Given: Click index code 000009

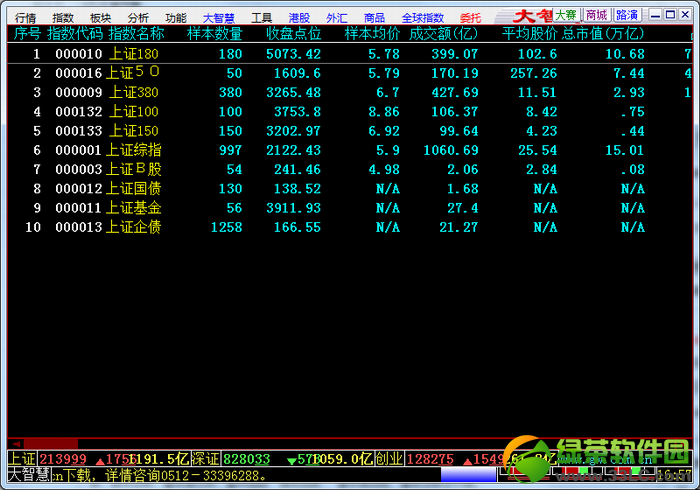Looking at the screenshot, I should [x=79, y=92].
